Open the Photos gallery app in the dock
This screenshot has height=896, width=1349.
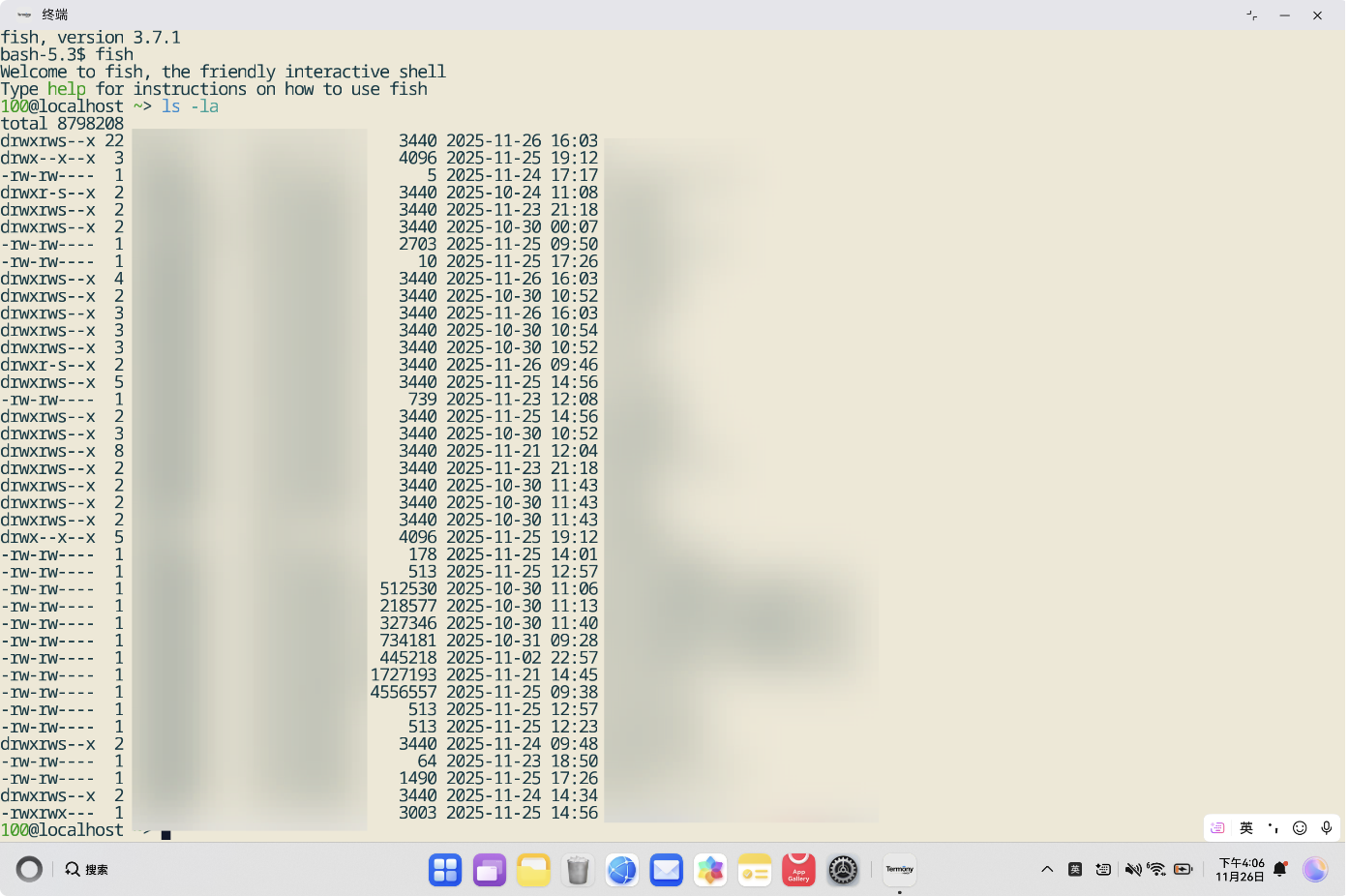pyautogui.click(x=710, y=869)
